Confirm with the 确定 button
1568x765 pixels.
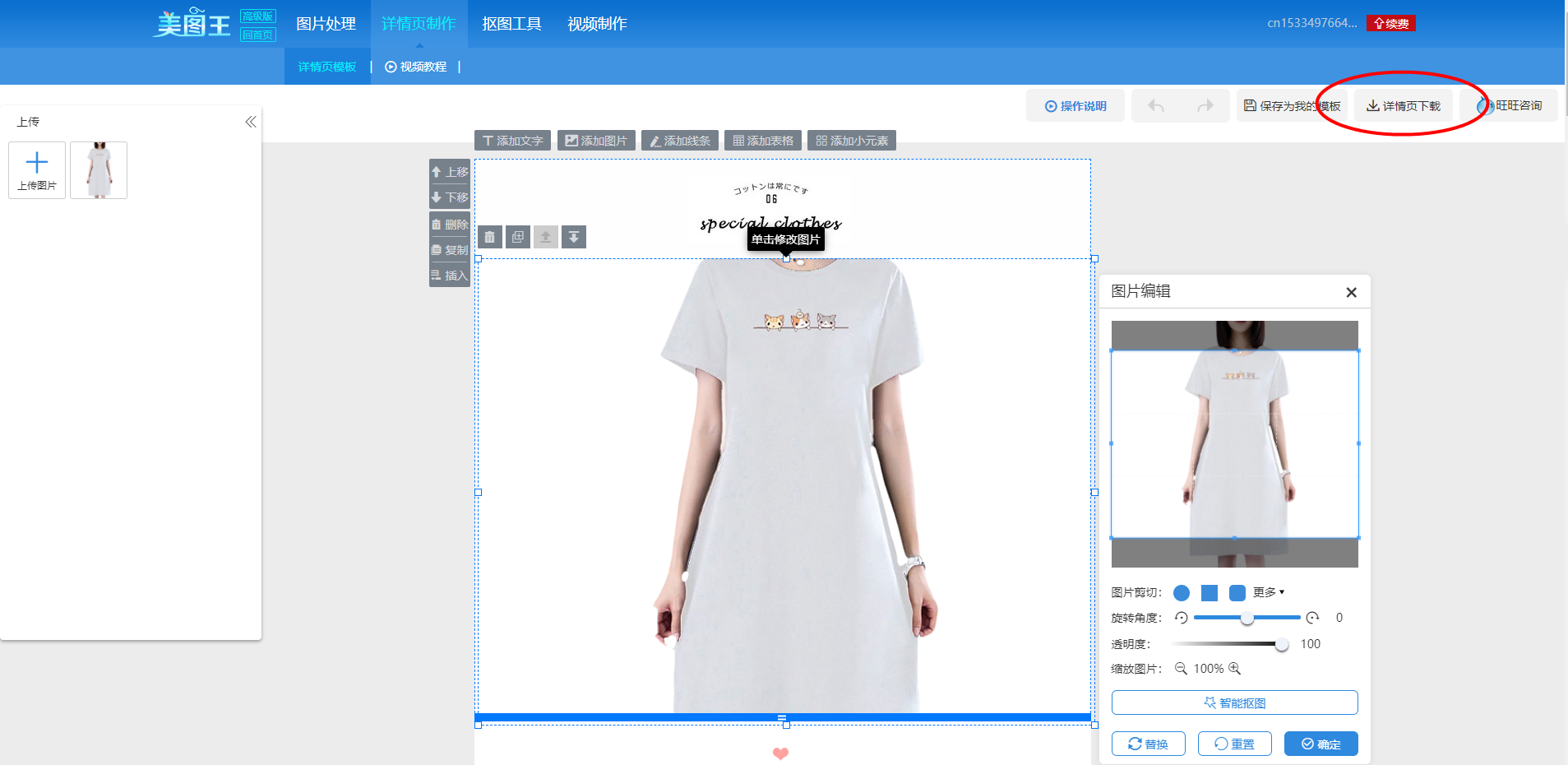point(1321,744)
